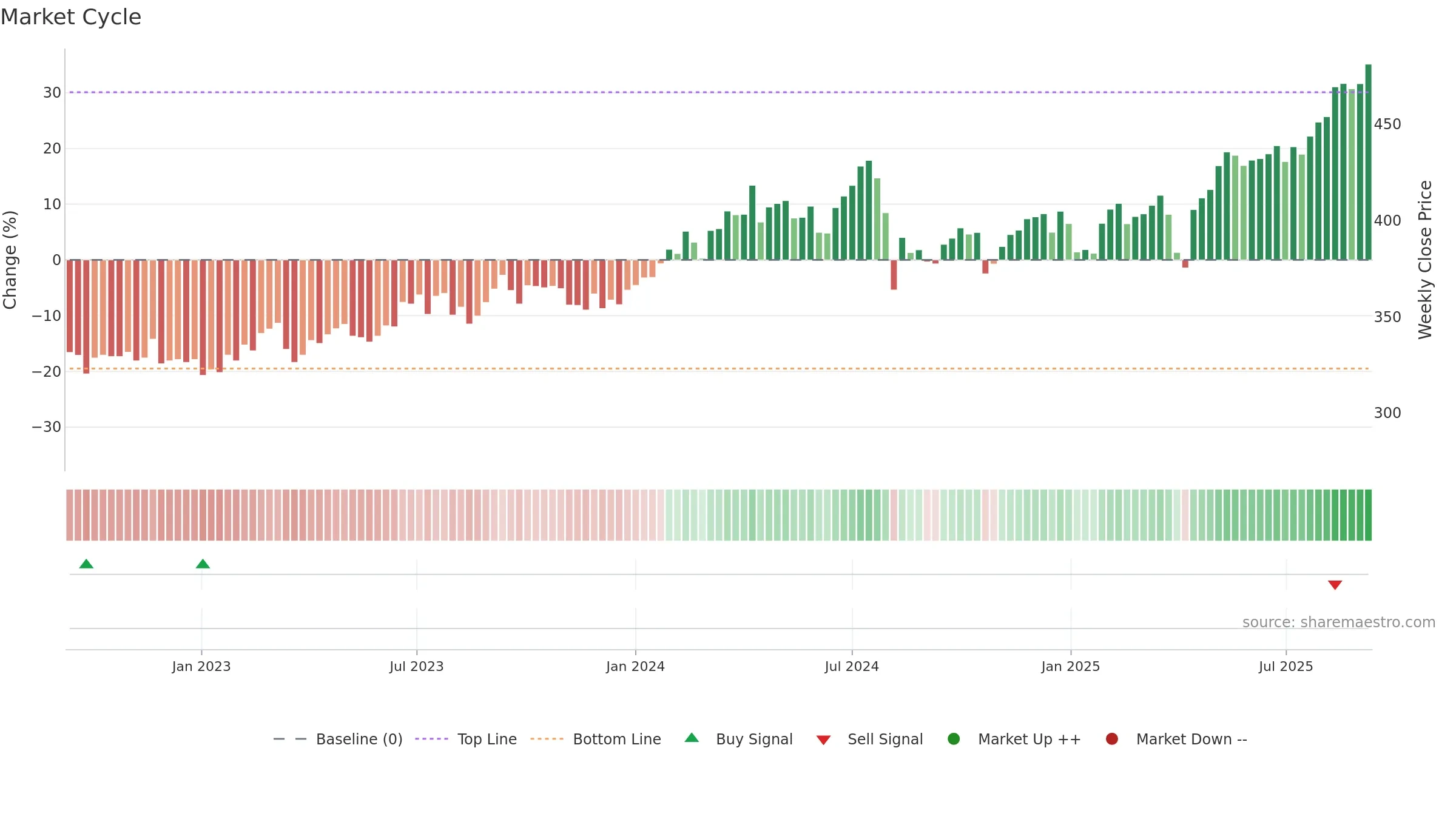
Task: Click the green Market Up circle icon
Action: [x=954, y=739]
